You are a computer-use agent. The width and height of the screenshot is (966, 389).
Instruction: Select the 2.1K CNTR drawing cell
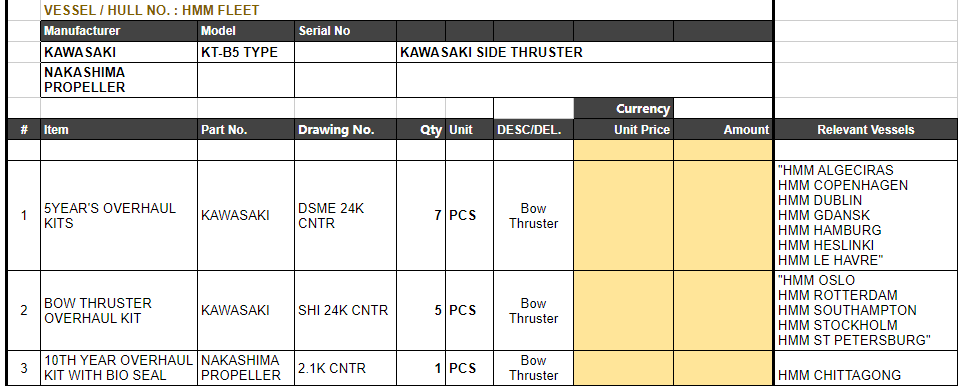click(x=345, y=368)
